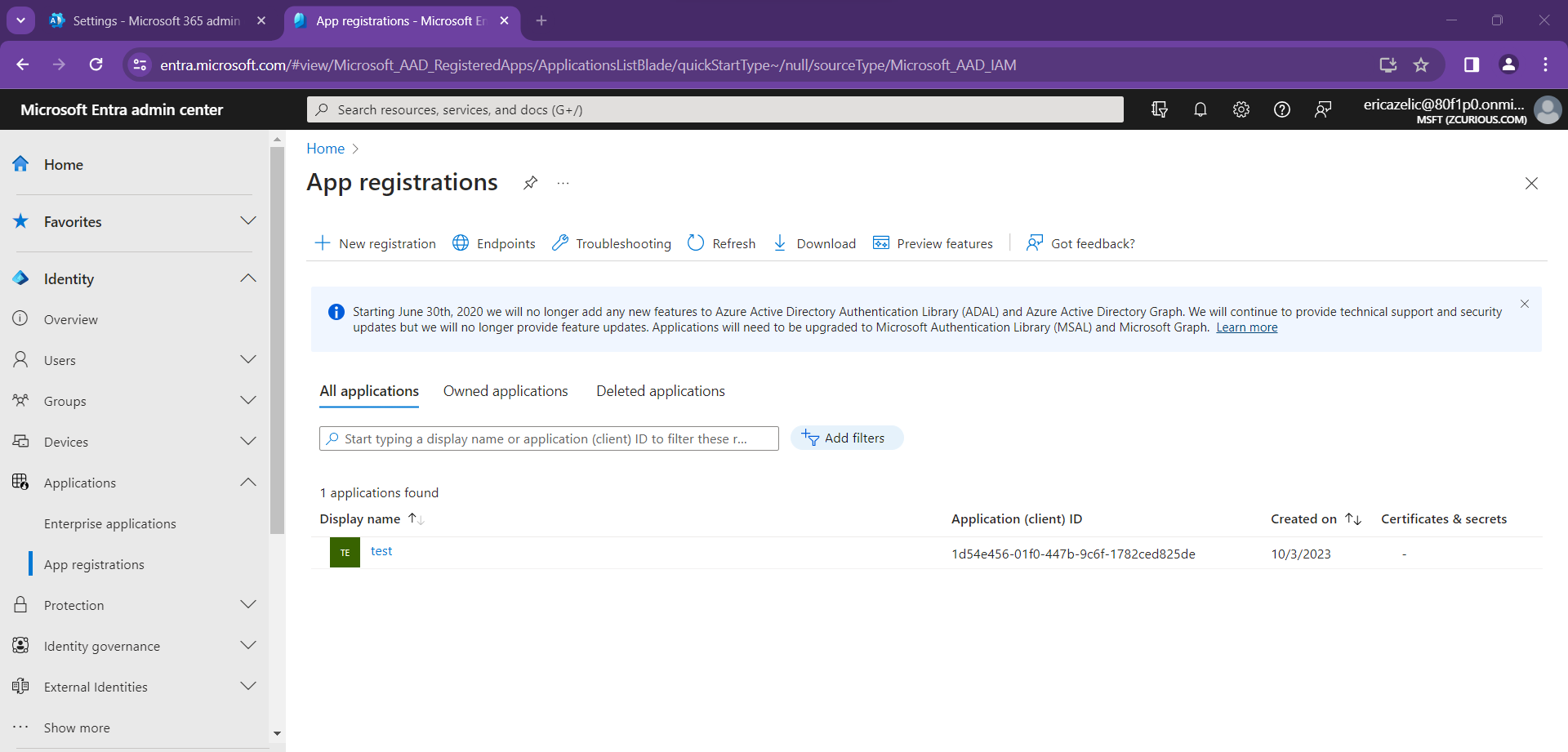
Task: Go back with browser back arrow
Action: 23,65
